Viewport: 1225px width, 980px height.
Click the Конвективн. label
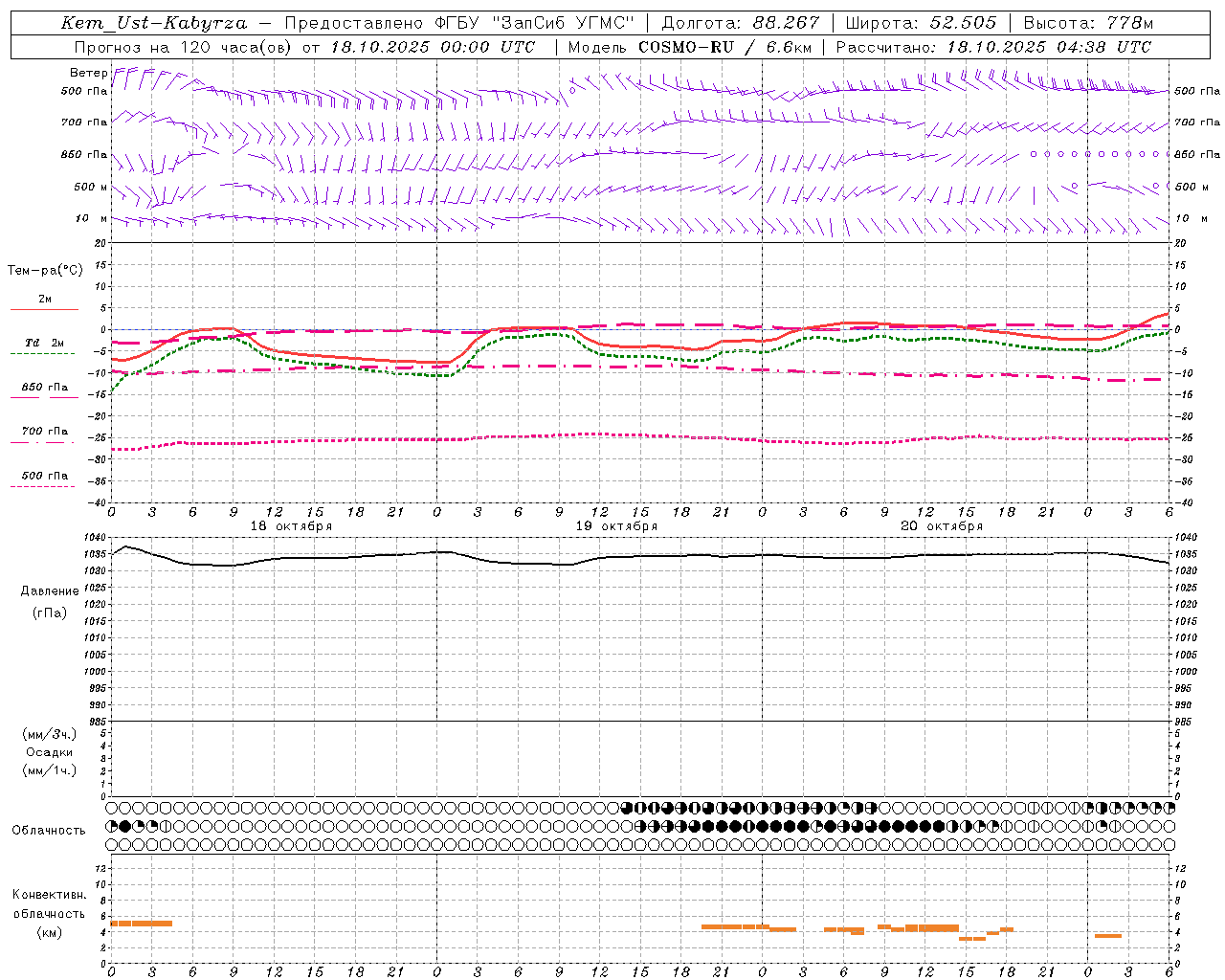point(50,895)
